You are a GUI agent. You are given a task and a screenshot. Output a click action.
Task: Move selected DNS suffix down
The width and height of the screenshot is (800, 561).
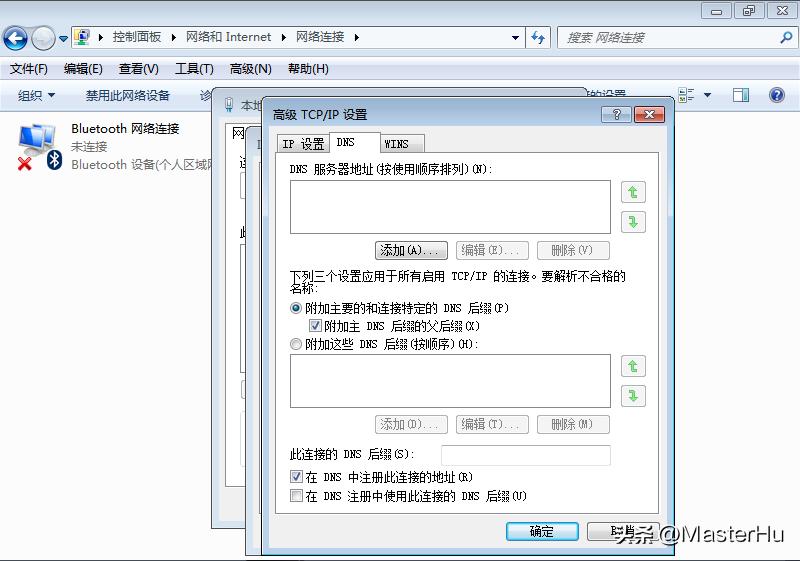point(633,396)
